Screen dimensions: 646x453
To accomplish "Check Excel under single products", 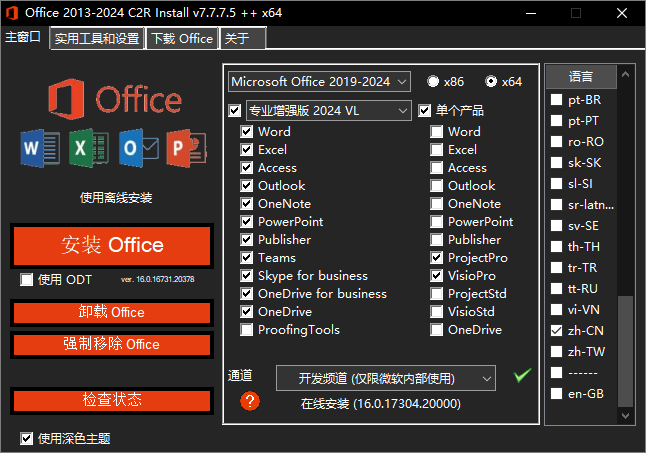I will [x=436, y=149].
